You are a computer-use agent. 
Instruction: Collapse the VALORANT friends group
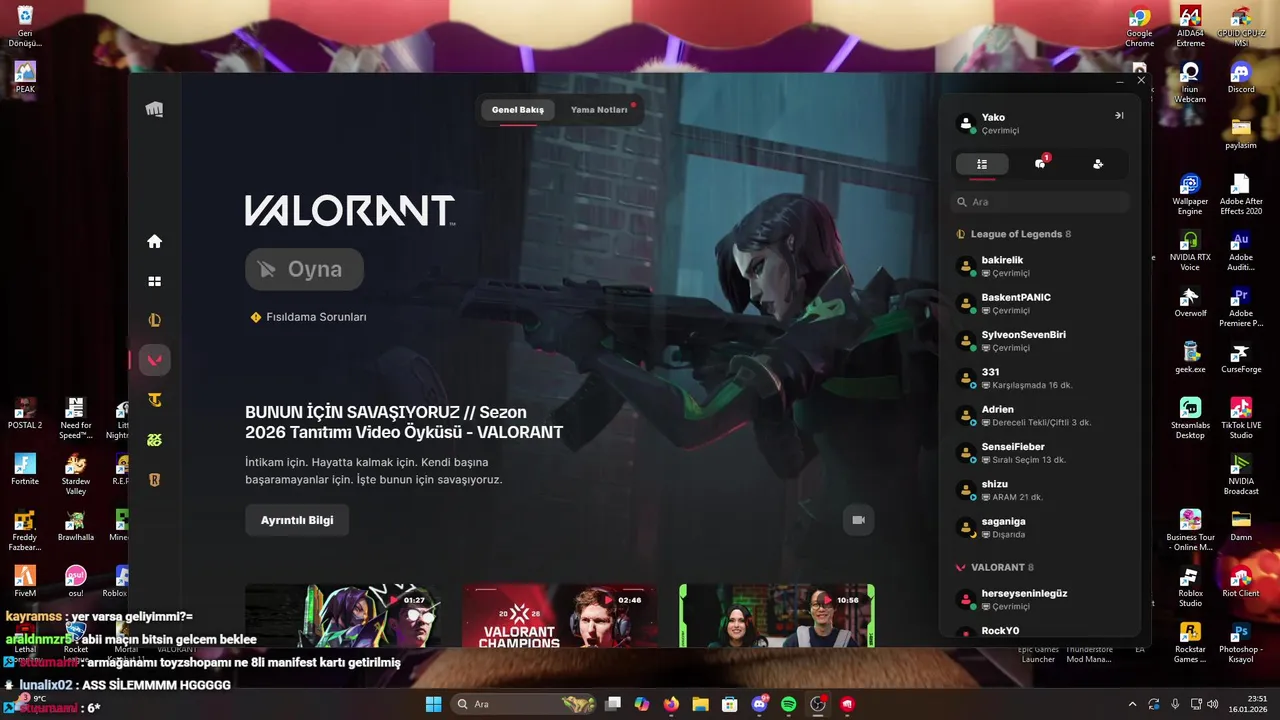(x=995, y=567)
